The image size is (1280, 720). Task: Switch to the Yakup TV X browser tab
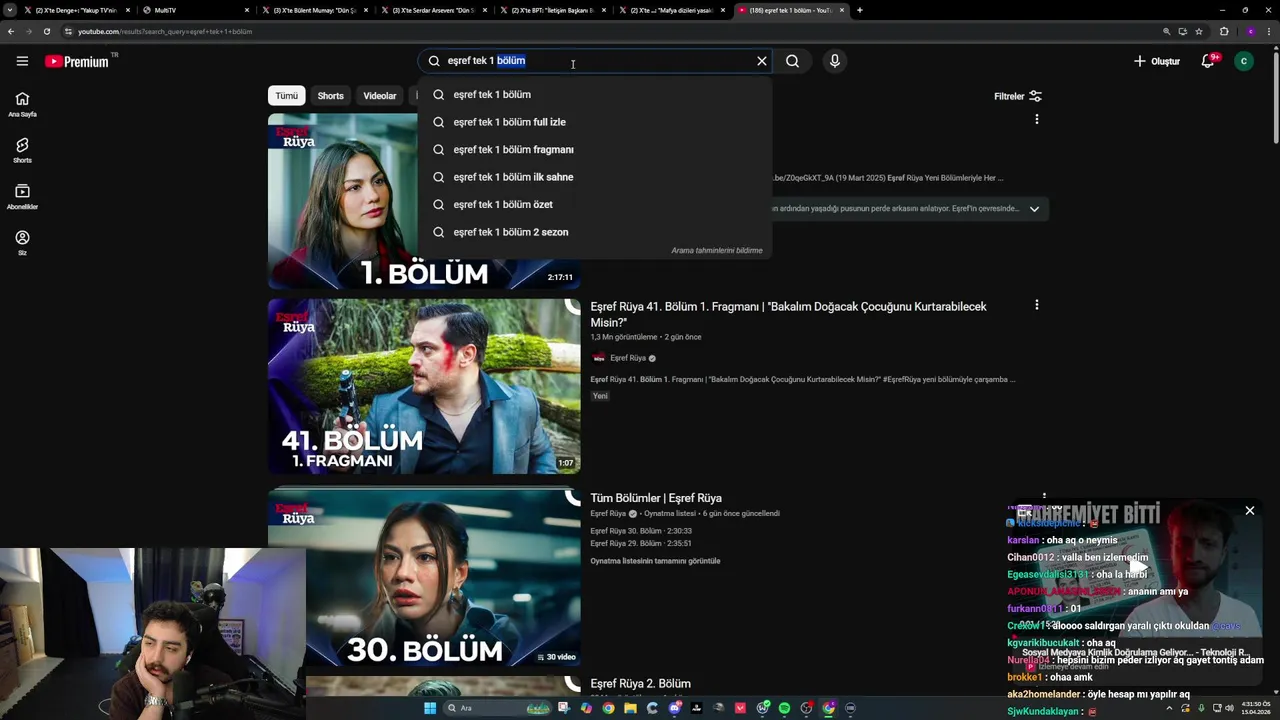[x=78, y=10]
